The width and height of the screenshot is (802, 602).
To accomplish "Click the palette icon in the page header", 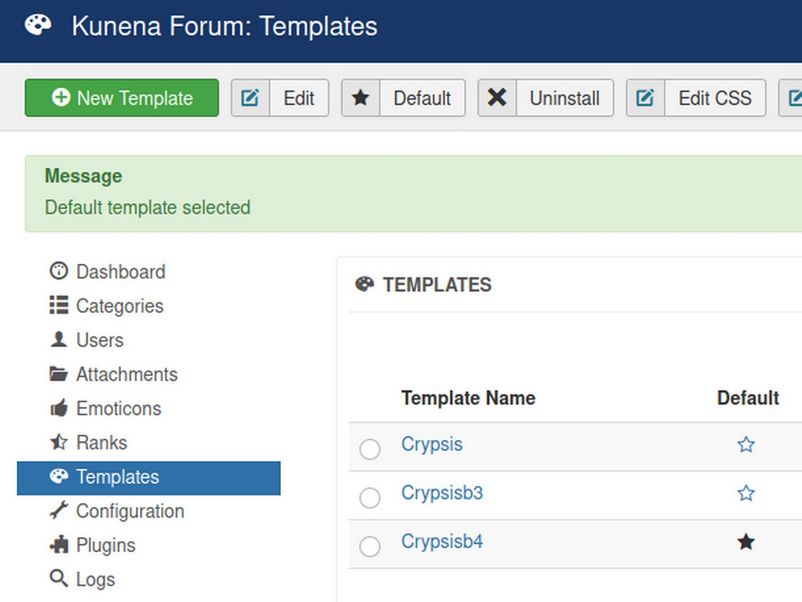I will click(38, 25).
